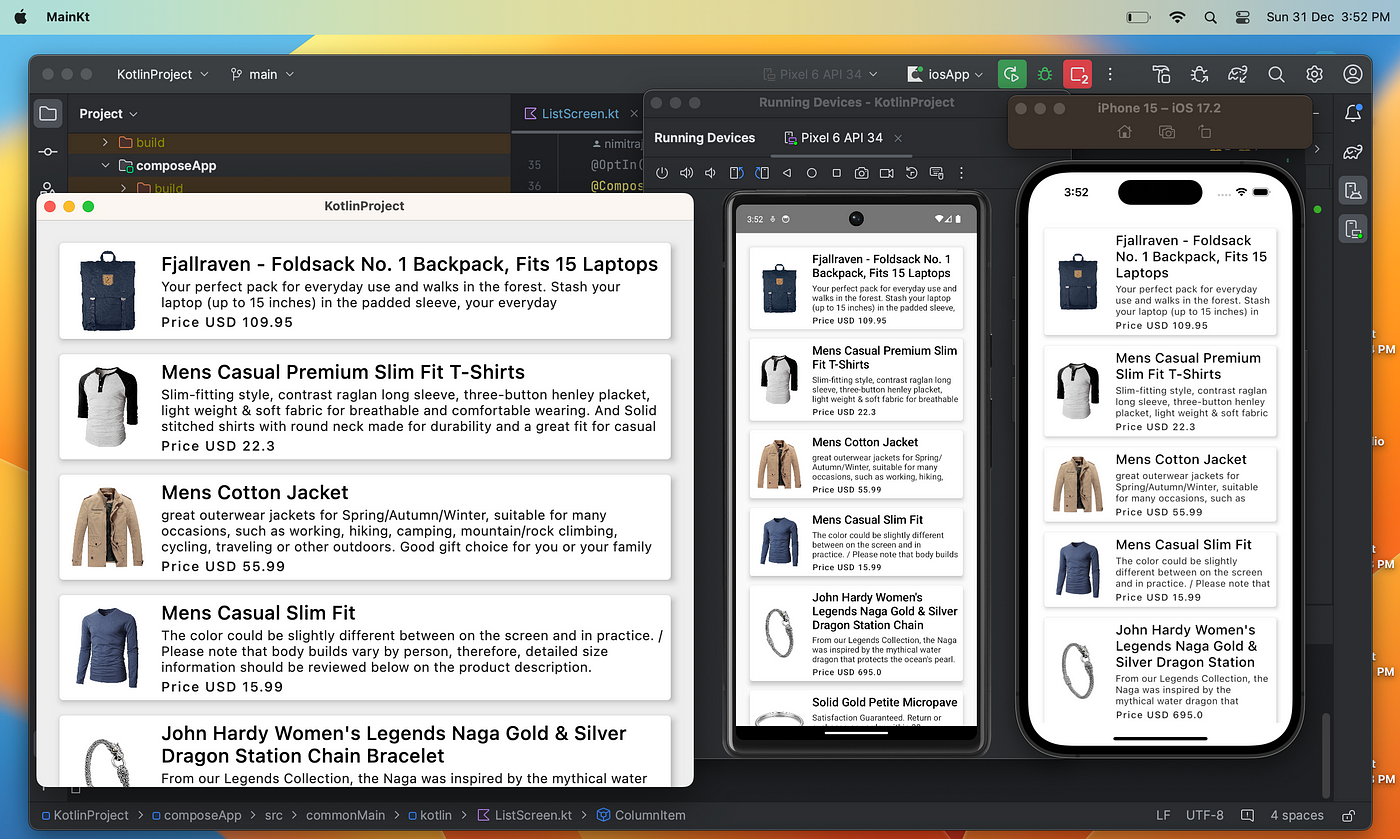Open Device Manager tool window icon
Screen dimensions: 1400x839
tap(1353, 190)
